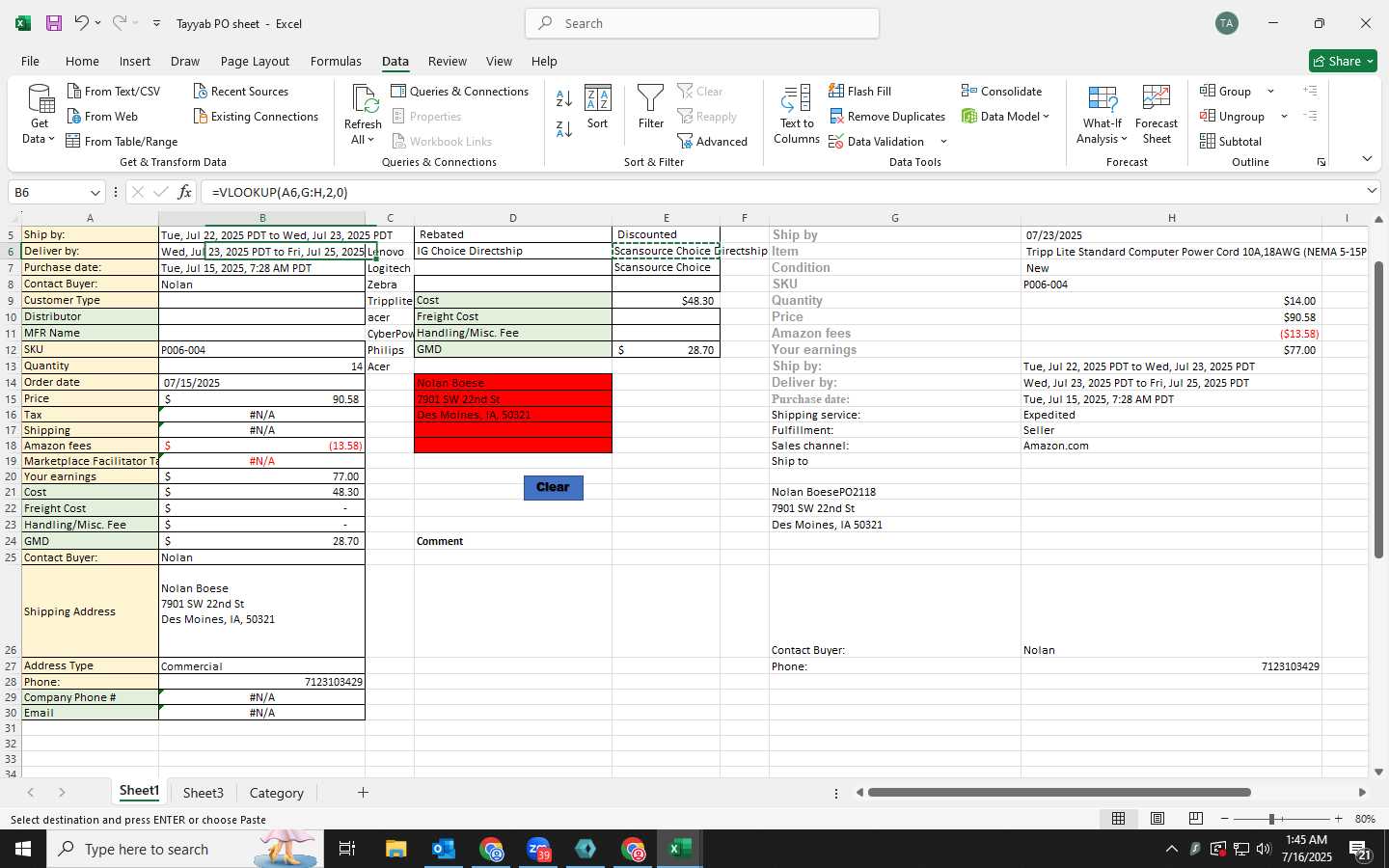Viewport: 1389px width, 868px height.
Task: Open File Explorer from taskbar
Action: coord(395,849)
